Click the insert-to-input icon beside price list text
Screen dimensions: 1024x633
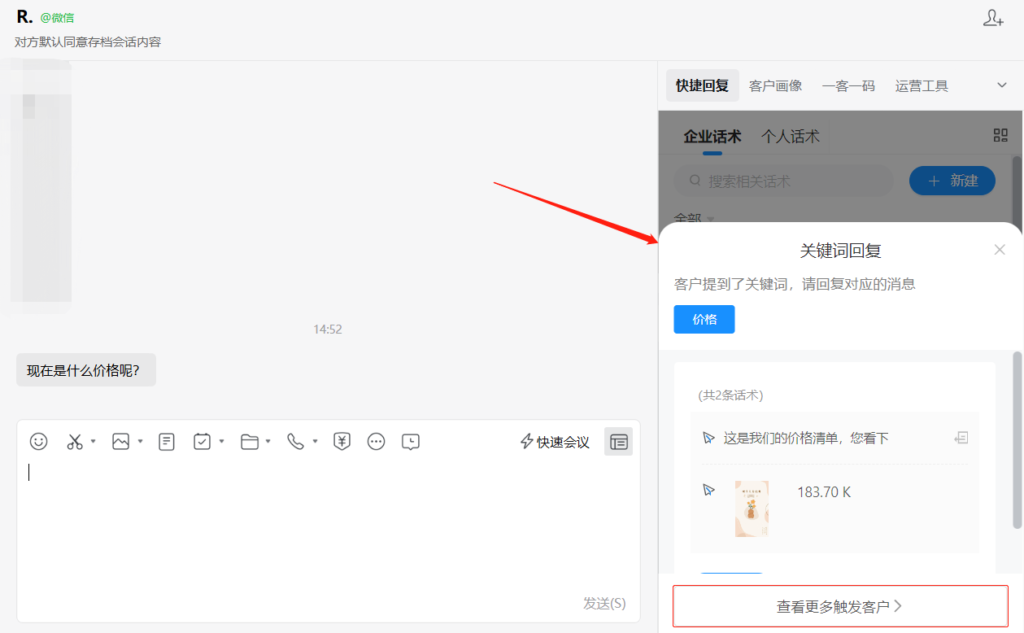point(961,438)
